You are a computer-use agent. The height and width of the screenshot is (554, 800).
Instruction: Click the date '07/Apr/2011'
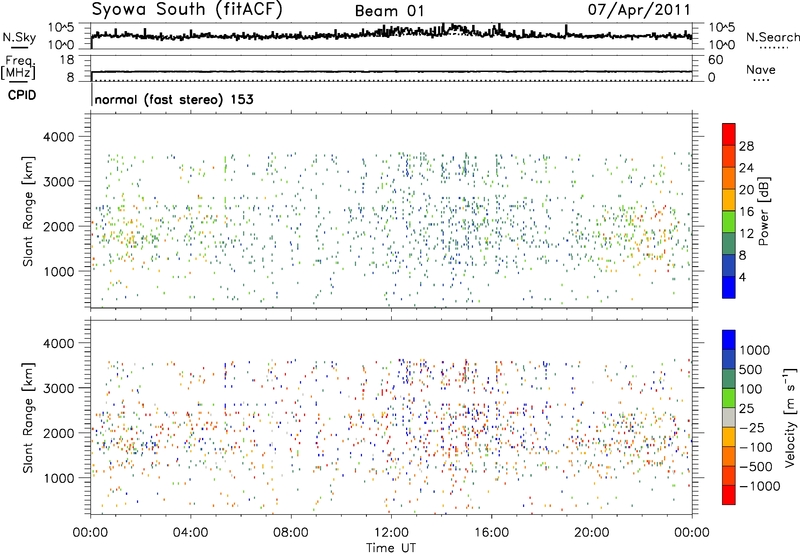pos(639,10)
